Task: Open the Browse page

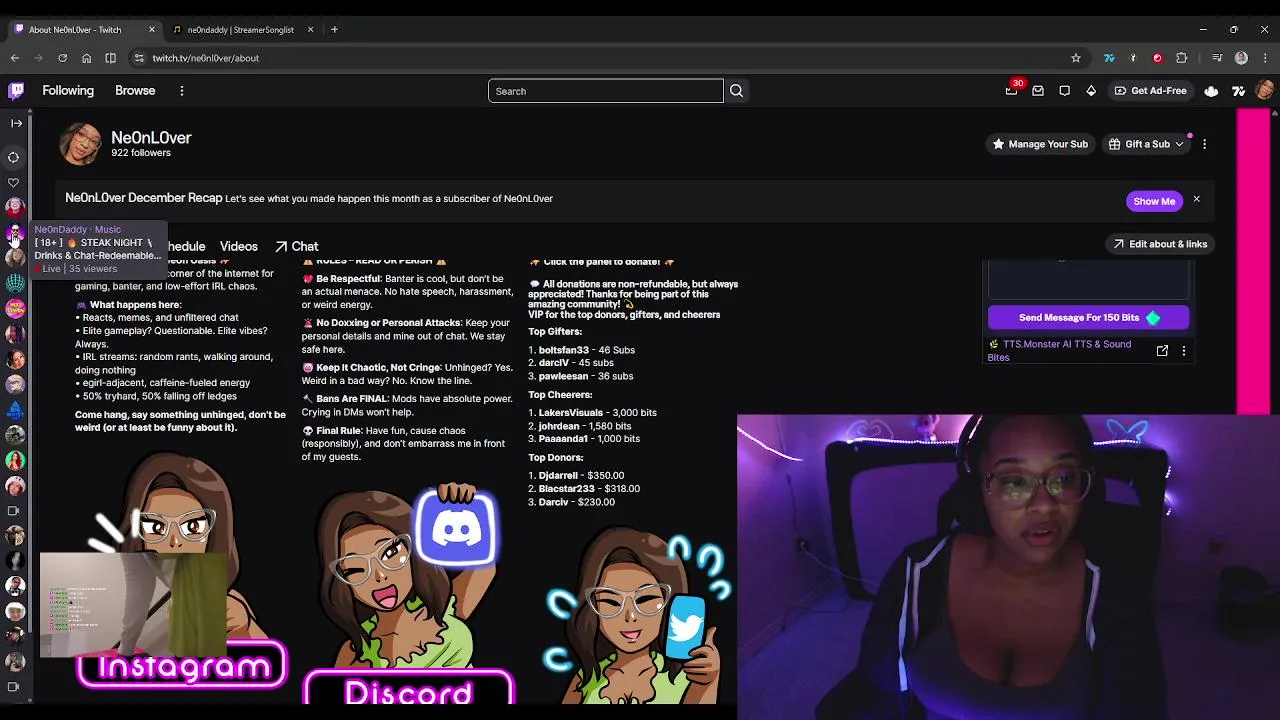Action: tap(135, 90)
